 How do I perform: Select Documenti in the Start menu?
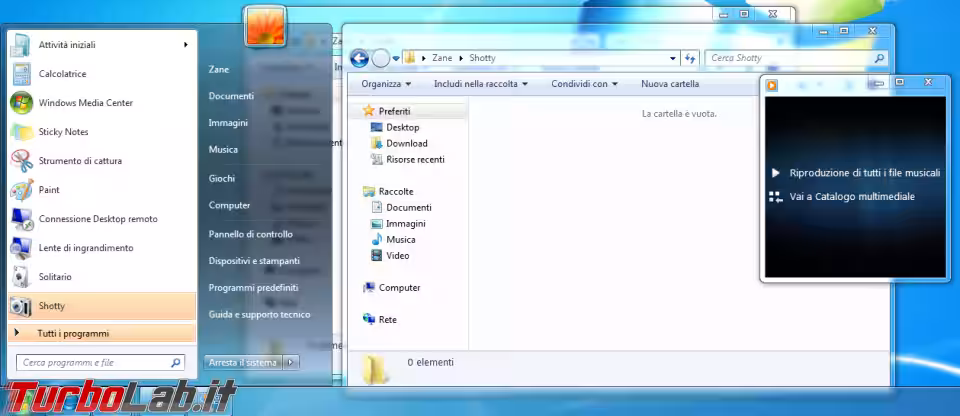231,96
